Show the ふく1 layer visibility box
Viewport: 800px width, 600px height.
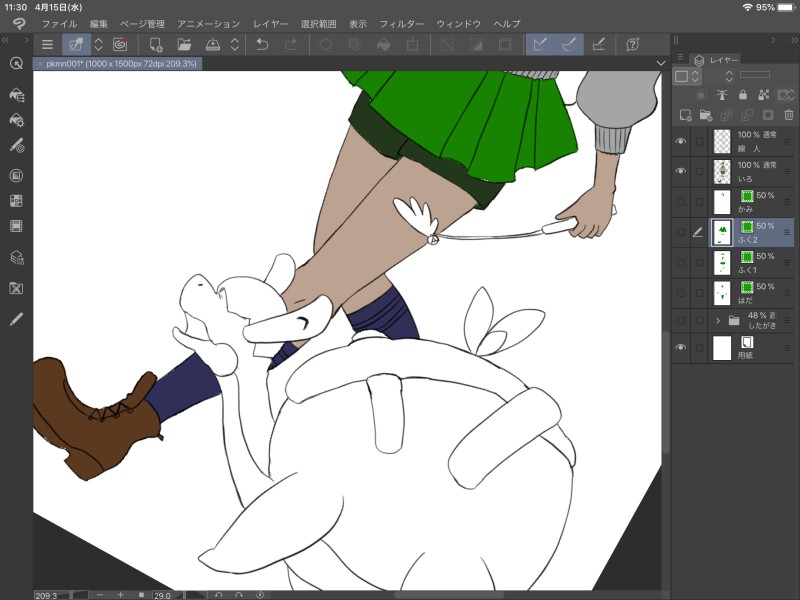point(681,263)
